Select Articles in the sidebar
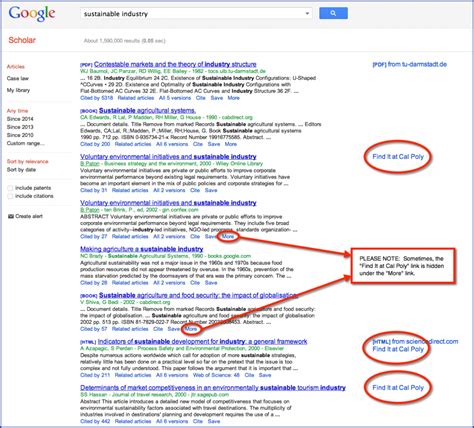 [x=16, y=67]
